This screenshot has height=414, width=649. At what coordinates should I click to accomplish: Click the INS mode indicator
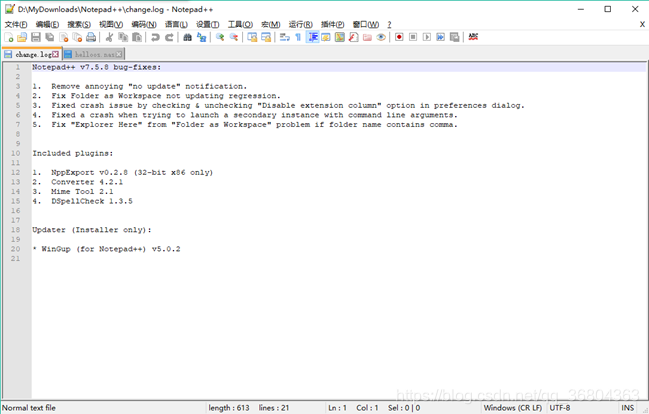627,408
